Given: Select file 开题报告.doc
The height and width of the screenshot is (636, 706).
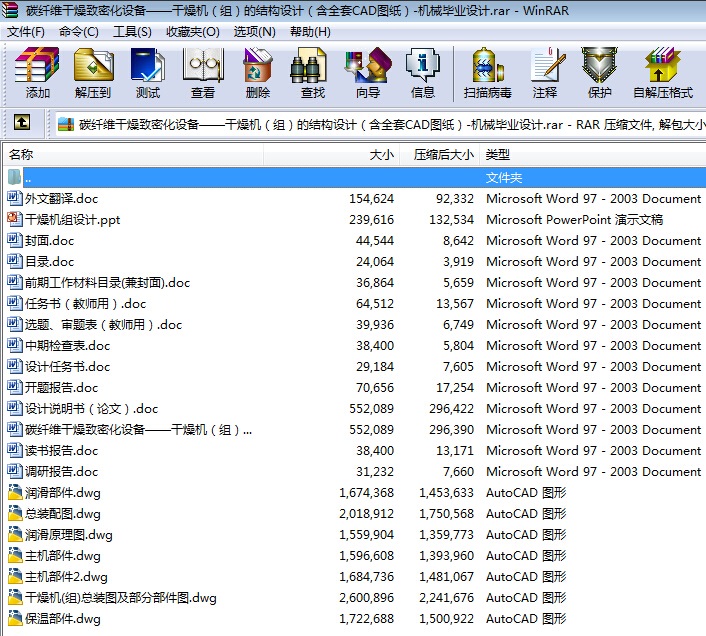Looking at the screenshot, I should [x=61, y=388].
